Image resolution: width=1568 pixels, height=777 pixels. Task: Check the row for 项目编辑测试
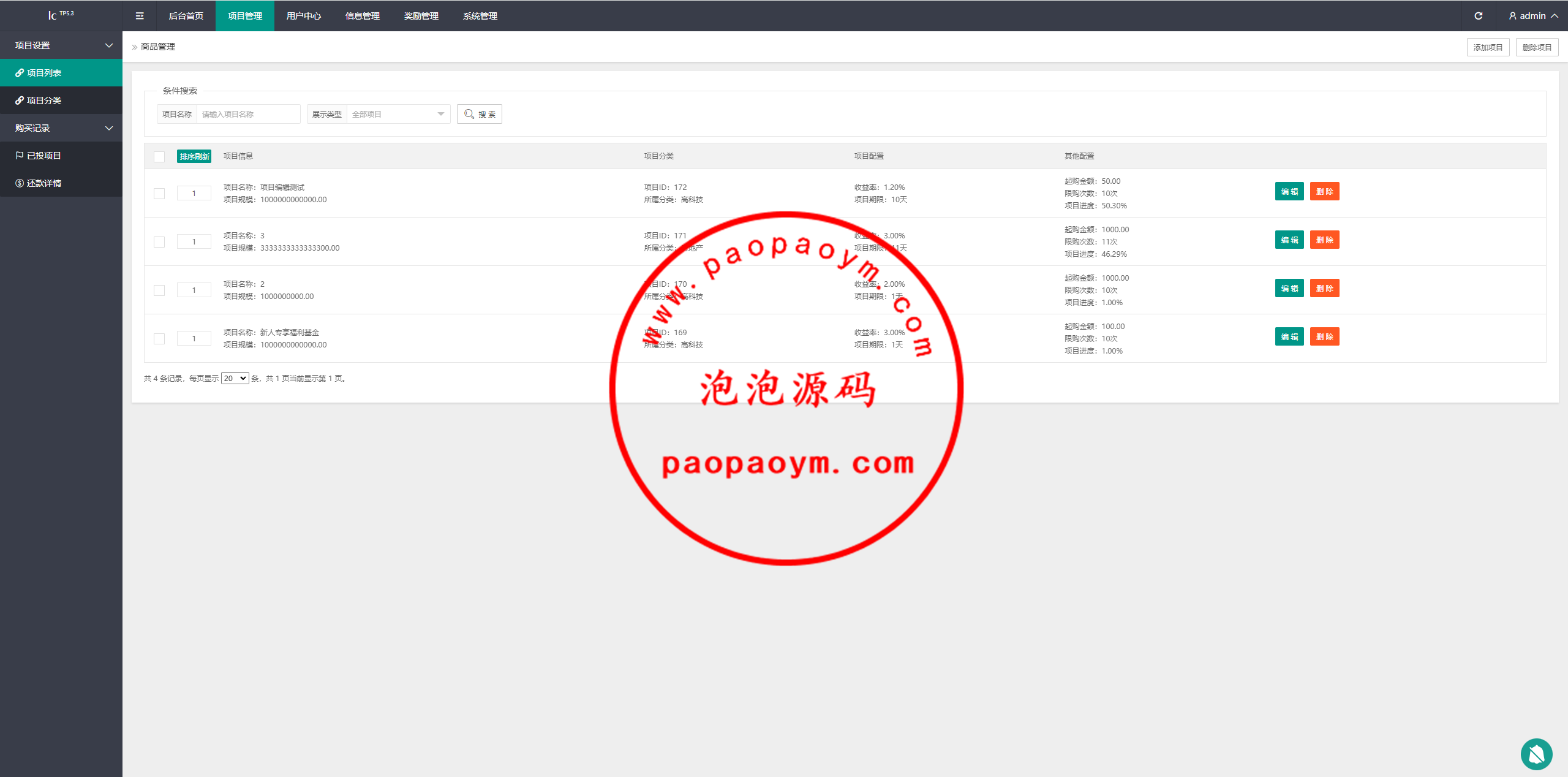tap(159, 194)
